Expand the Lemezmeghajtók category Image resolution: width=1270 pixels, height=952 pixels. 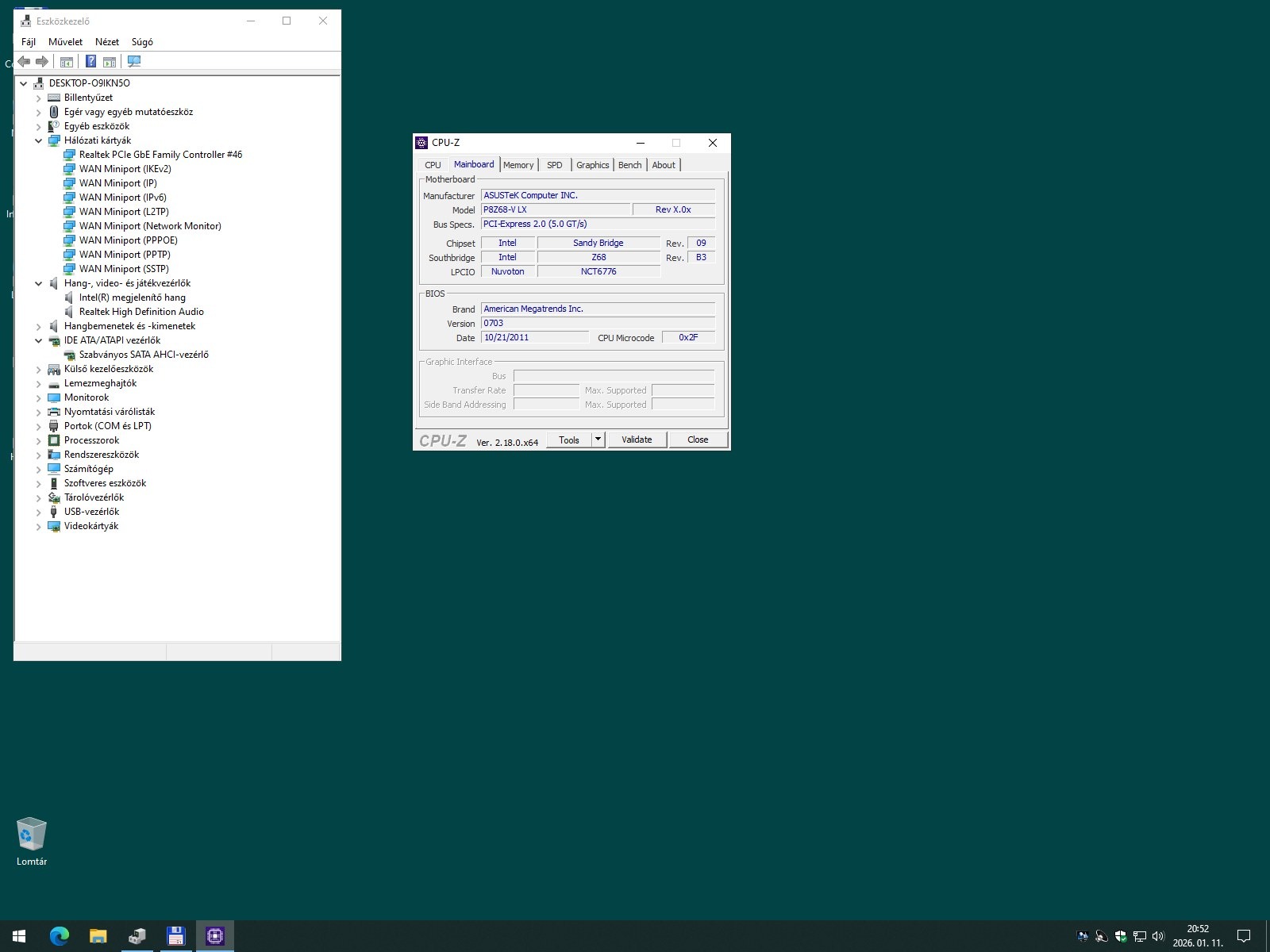(x=38, y=383)
